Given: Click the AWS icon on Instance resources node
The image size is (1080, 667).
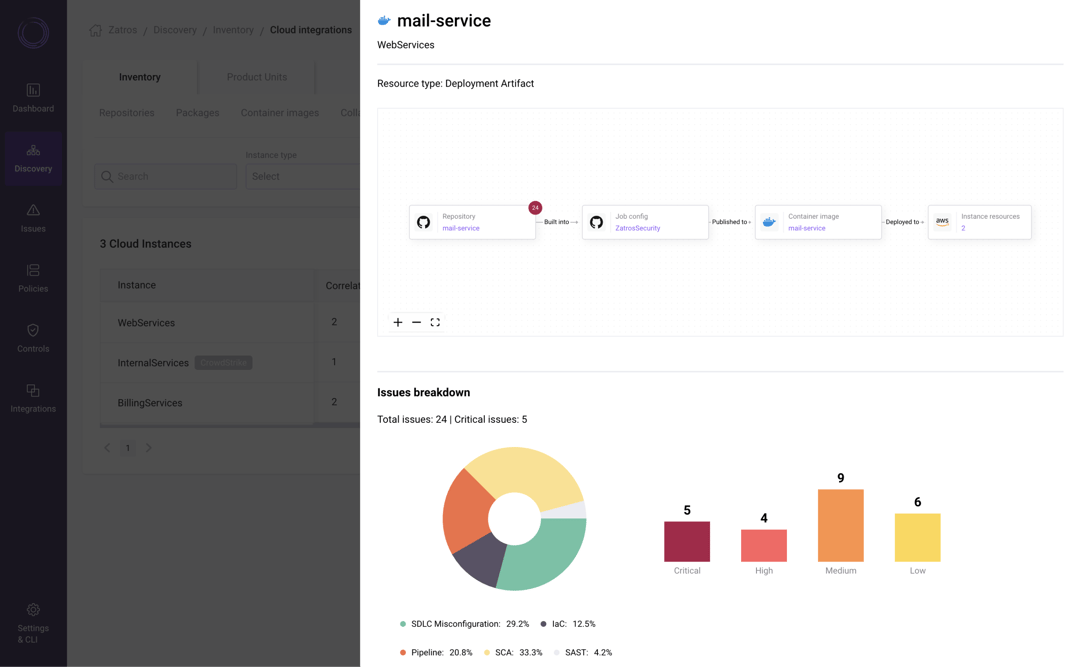Looking at the screenshot, I should pos(941,221).
